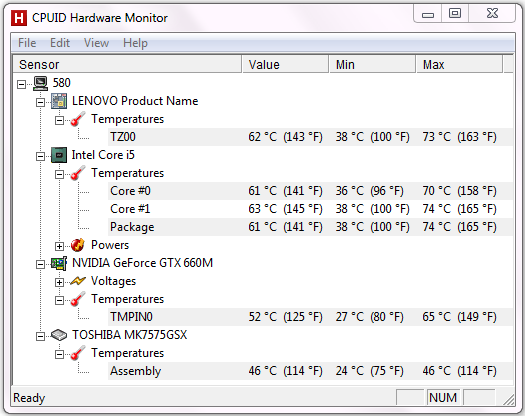Expand the Voltages node under NVIDIA
This screenshot has height=416, width=525.
(59, 282)
